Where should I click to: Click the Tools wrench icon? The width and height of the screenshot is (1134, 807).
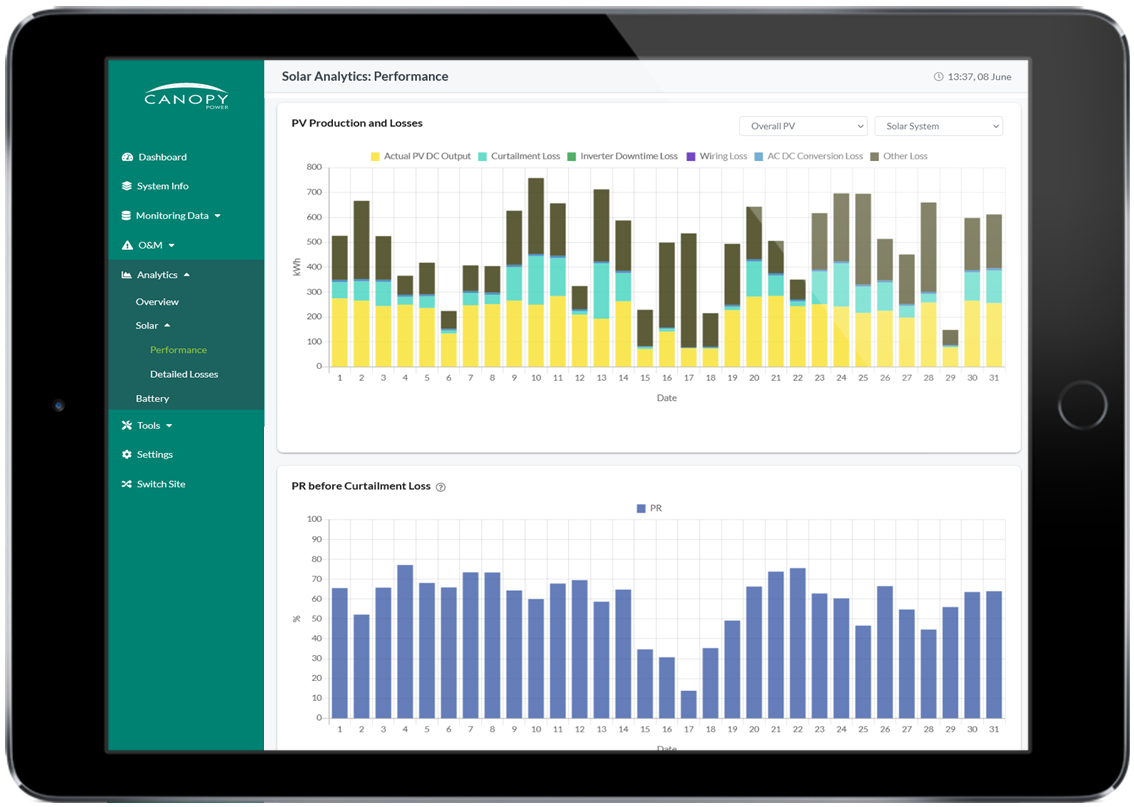click(x=127, y=426)
